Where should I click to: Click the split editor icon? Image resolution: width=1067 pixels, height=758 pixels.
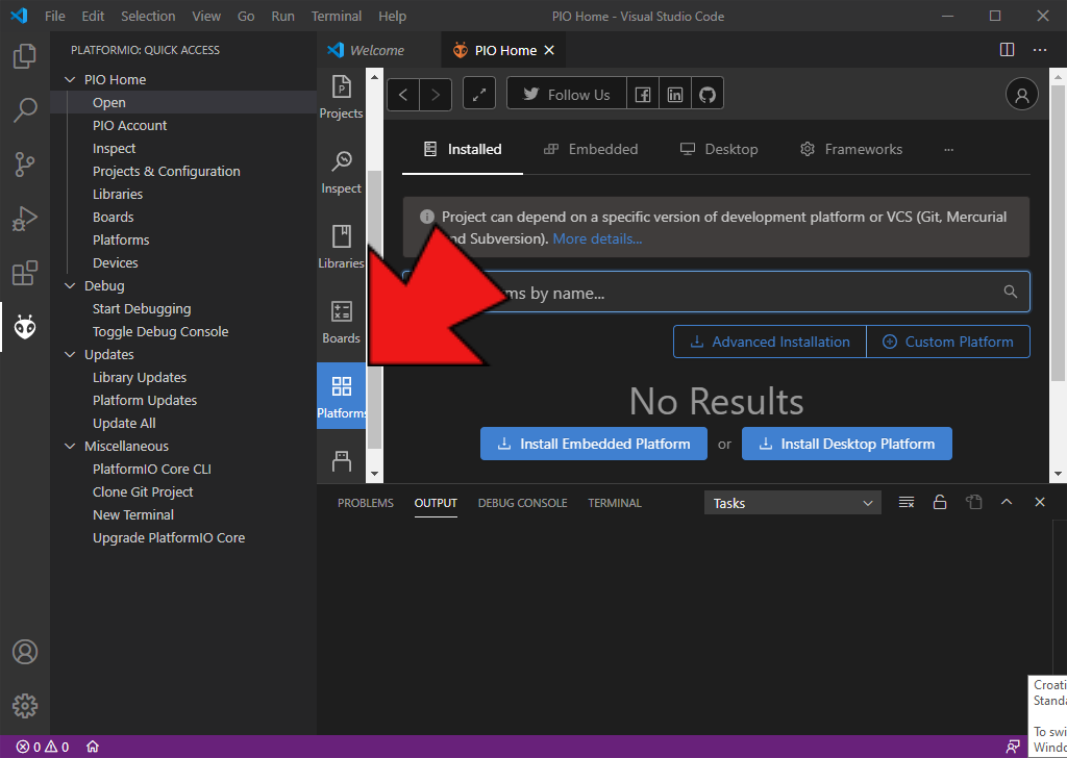[1007, 50]
